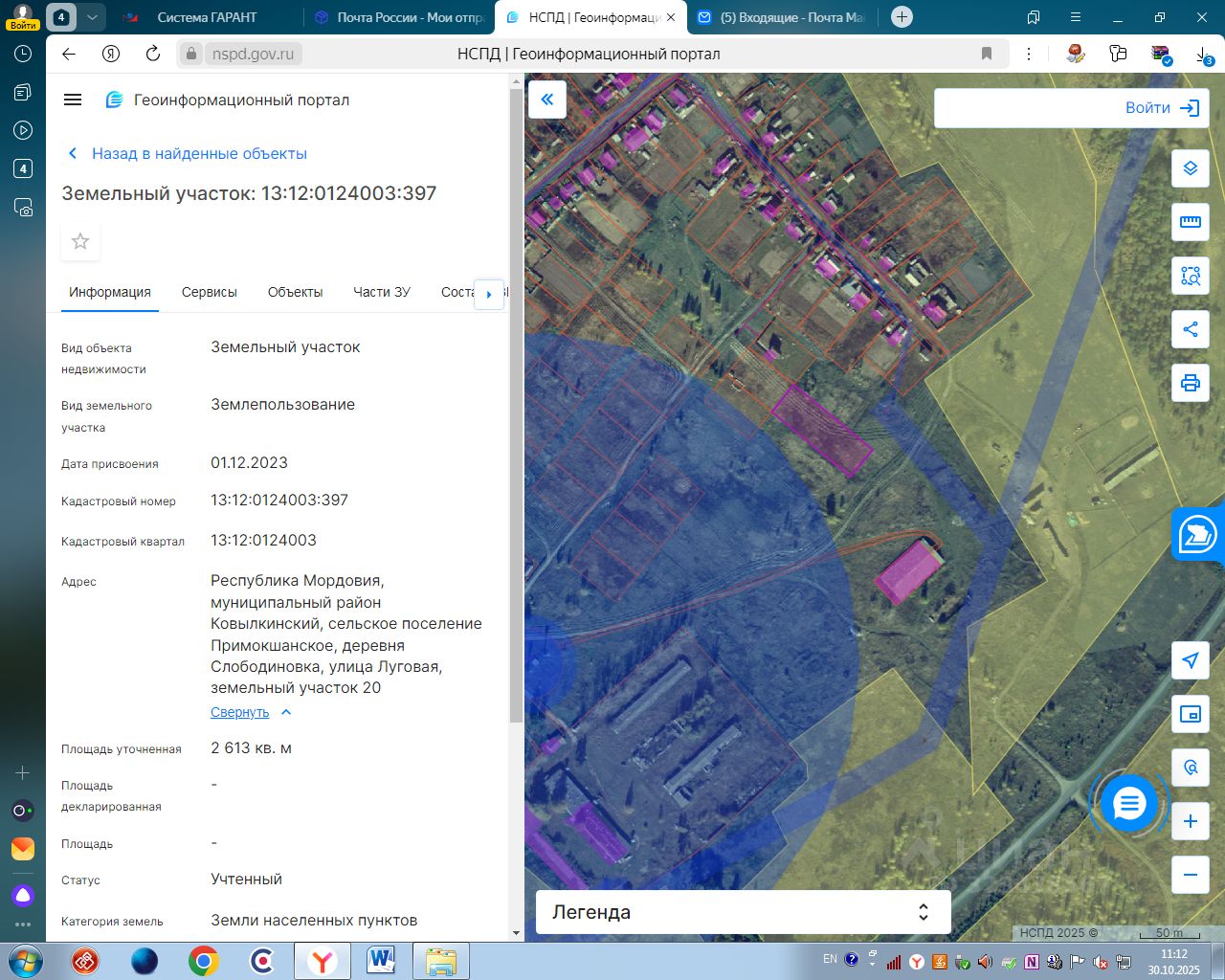The height and width of the screenshot is (980, 1225).
Task: Switch to the Сервисы tab
Action: (x=209, y=292)
